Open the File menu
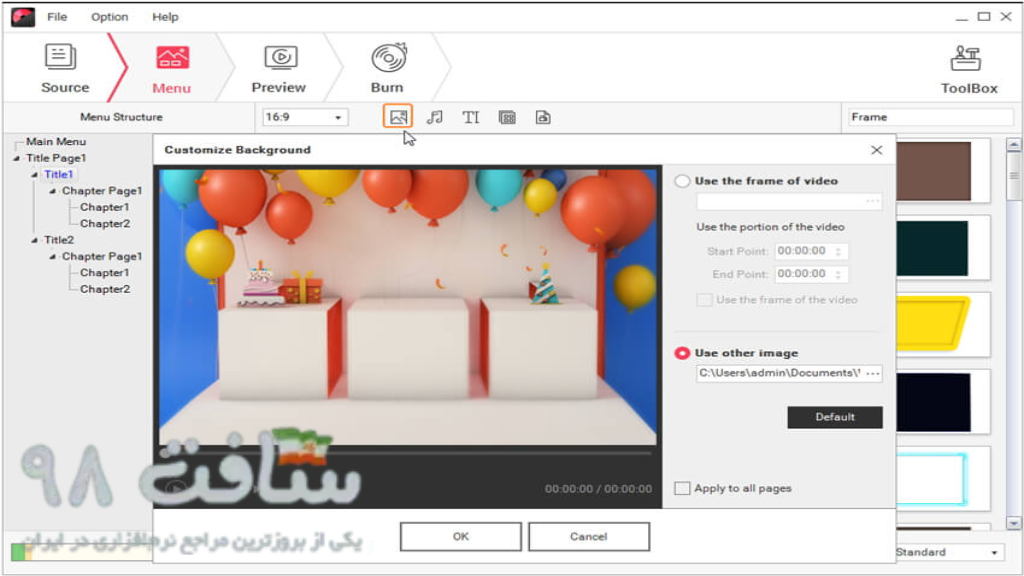 coord(57,17)
